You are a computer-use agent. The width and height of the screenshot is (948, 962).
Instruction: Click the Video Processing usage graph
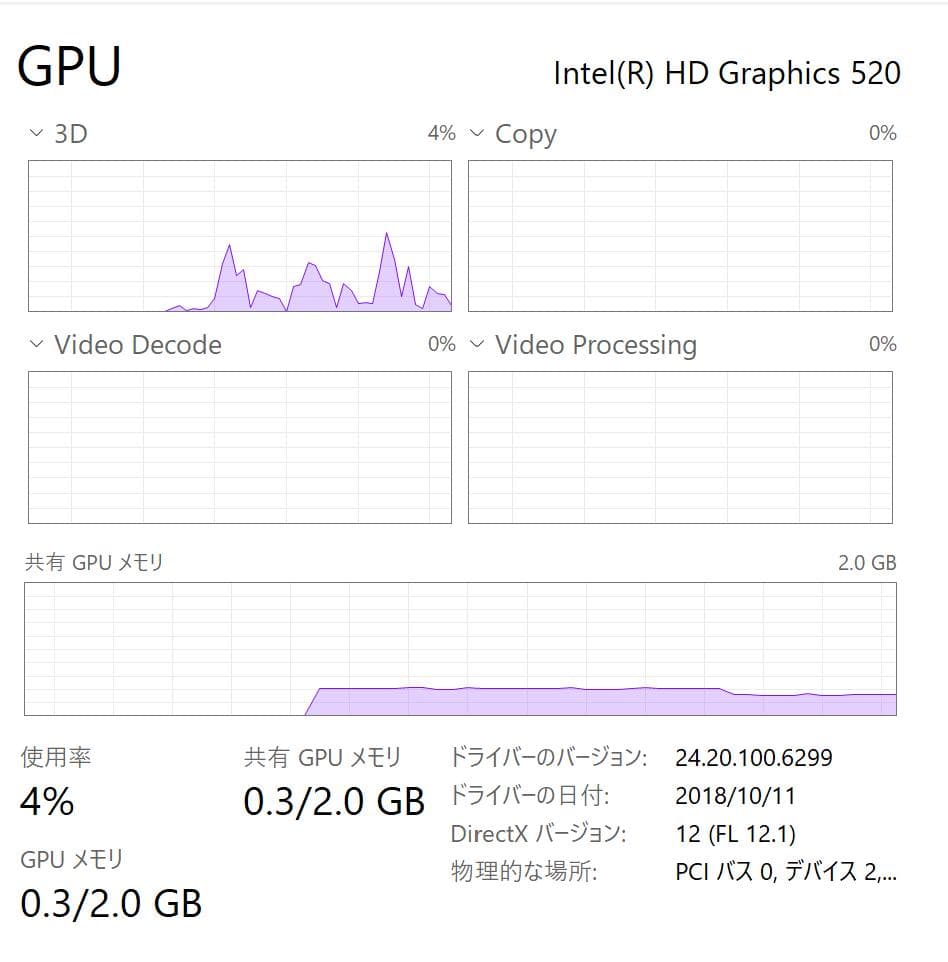pyautogui.click(x=680, y=448)
